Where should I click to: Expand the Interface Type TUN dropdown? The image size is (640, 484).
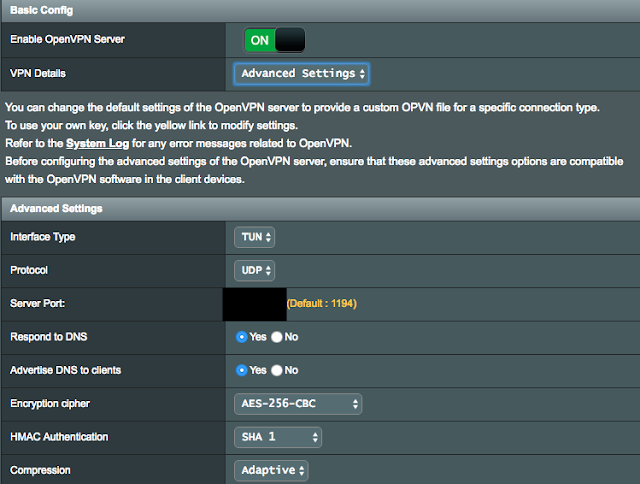[x=256, y=237]
